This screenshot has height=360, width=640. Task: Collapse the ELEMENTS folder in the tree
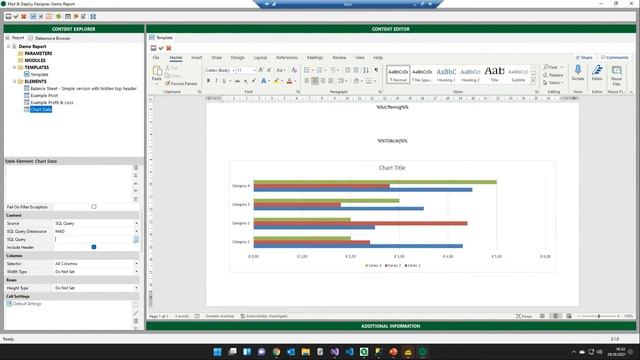pos(15,81)
